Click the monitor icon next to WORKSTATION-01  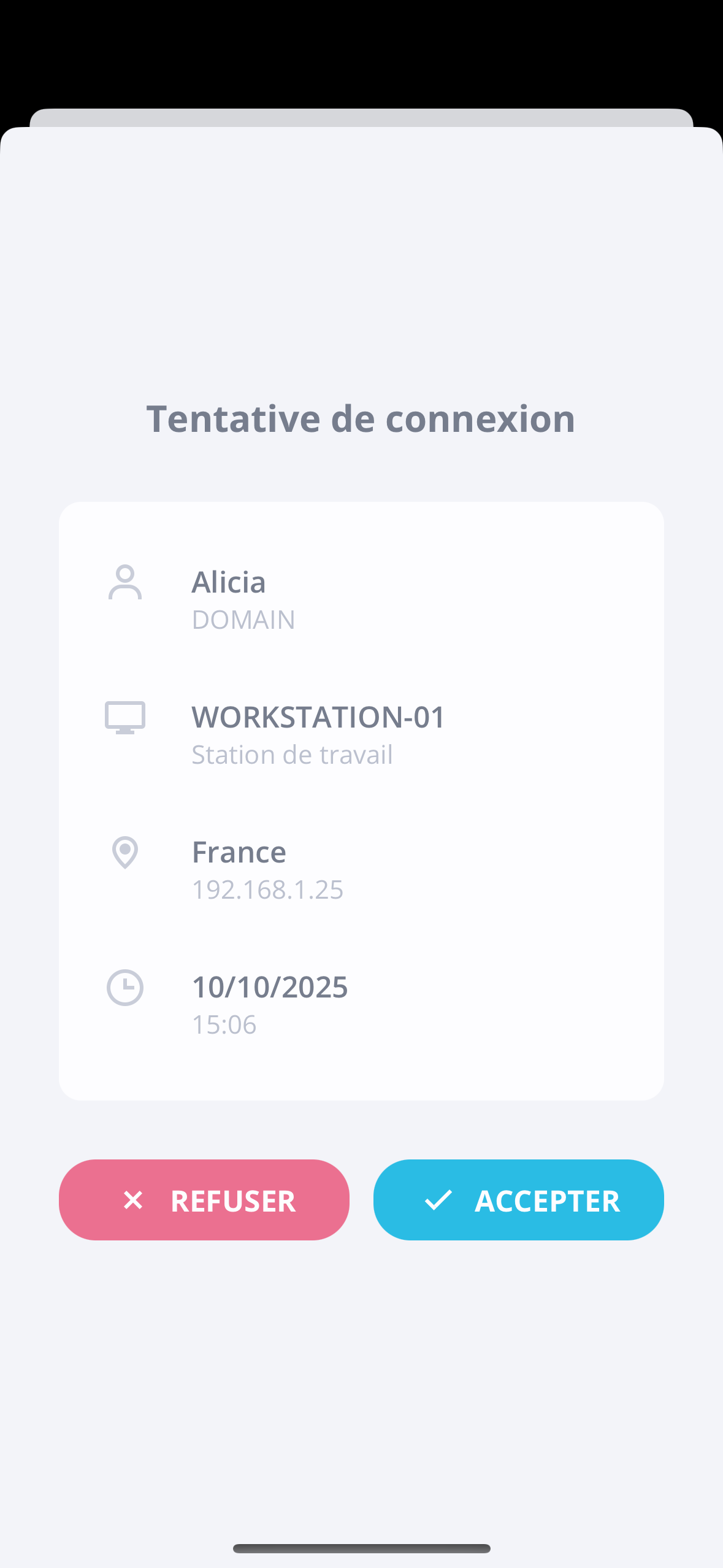[x=125, y=717]
